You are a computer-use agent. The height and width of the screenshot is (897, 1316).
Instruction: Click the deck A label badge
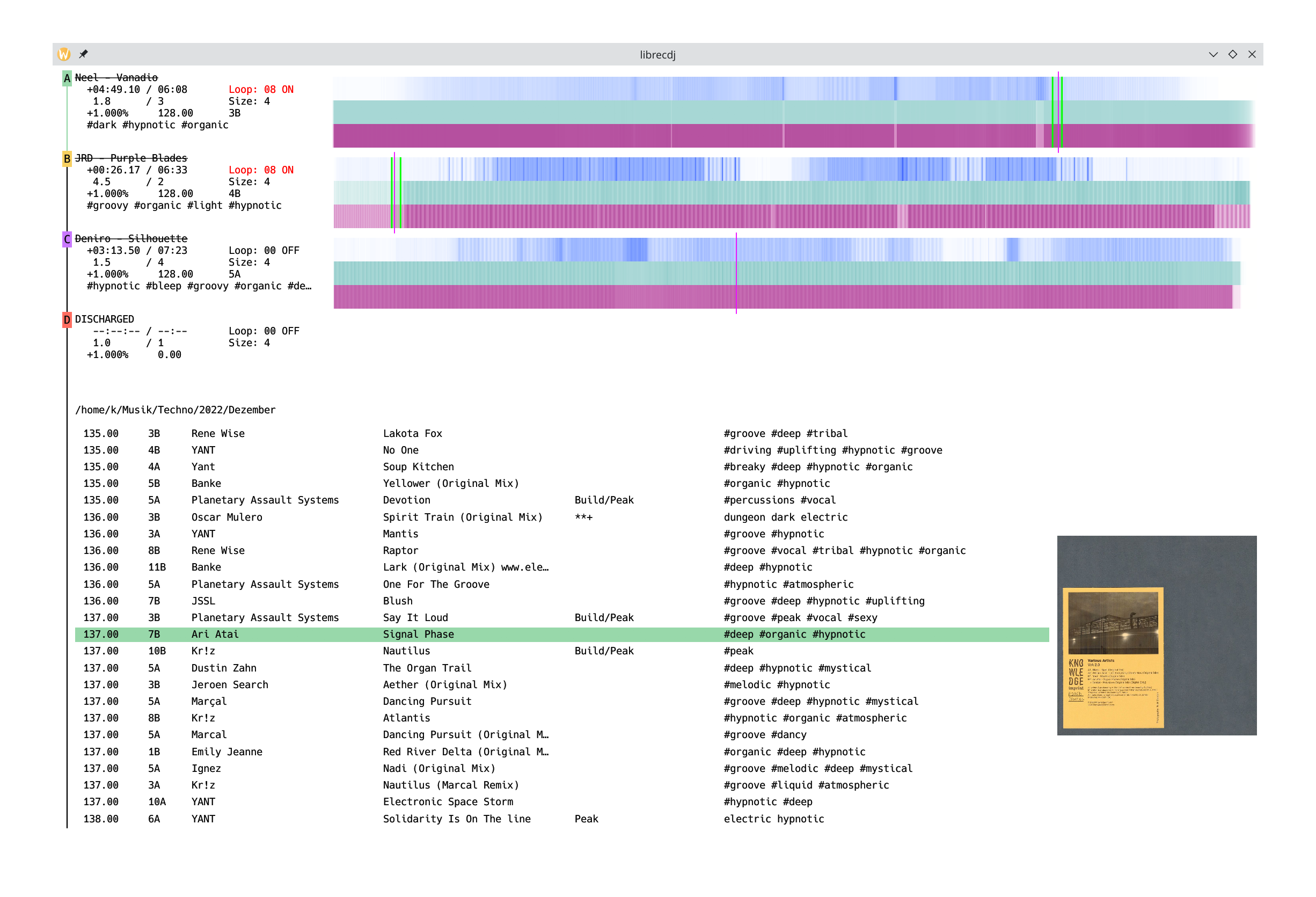(67, 78)
